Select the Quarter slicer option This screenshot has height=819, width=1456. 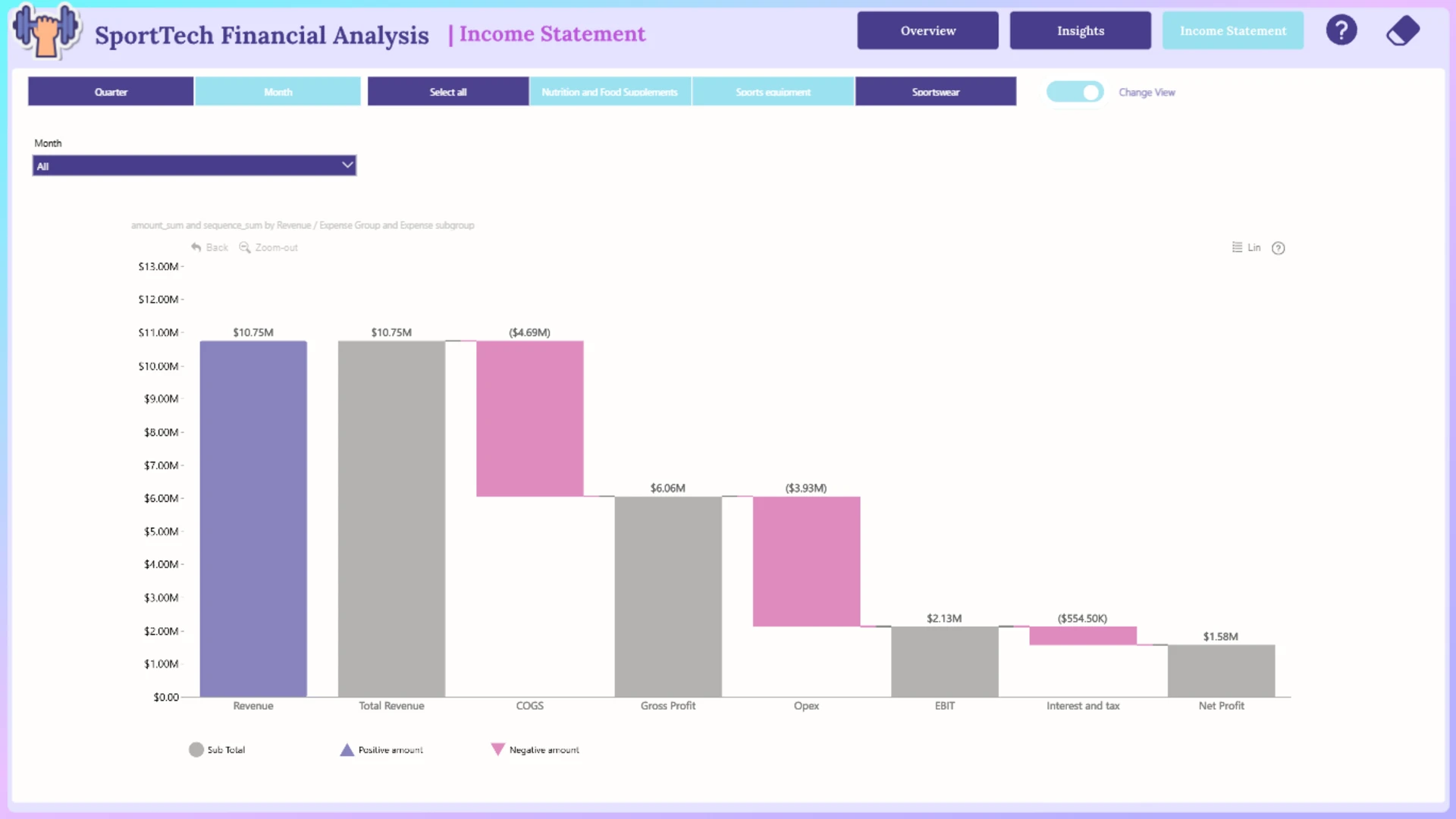111,92
